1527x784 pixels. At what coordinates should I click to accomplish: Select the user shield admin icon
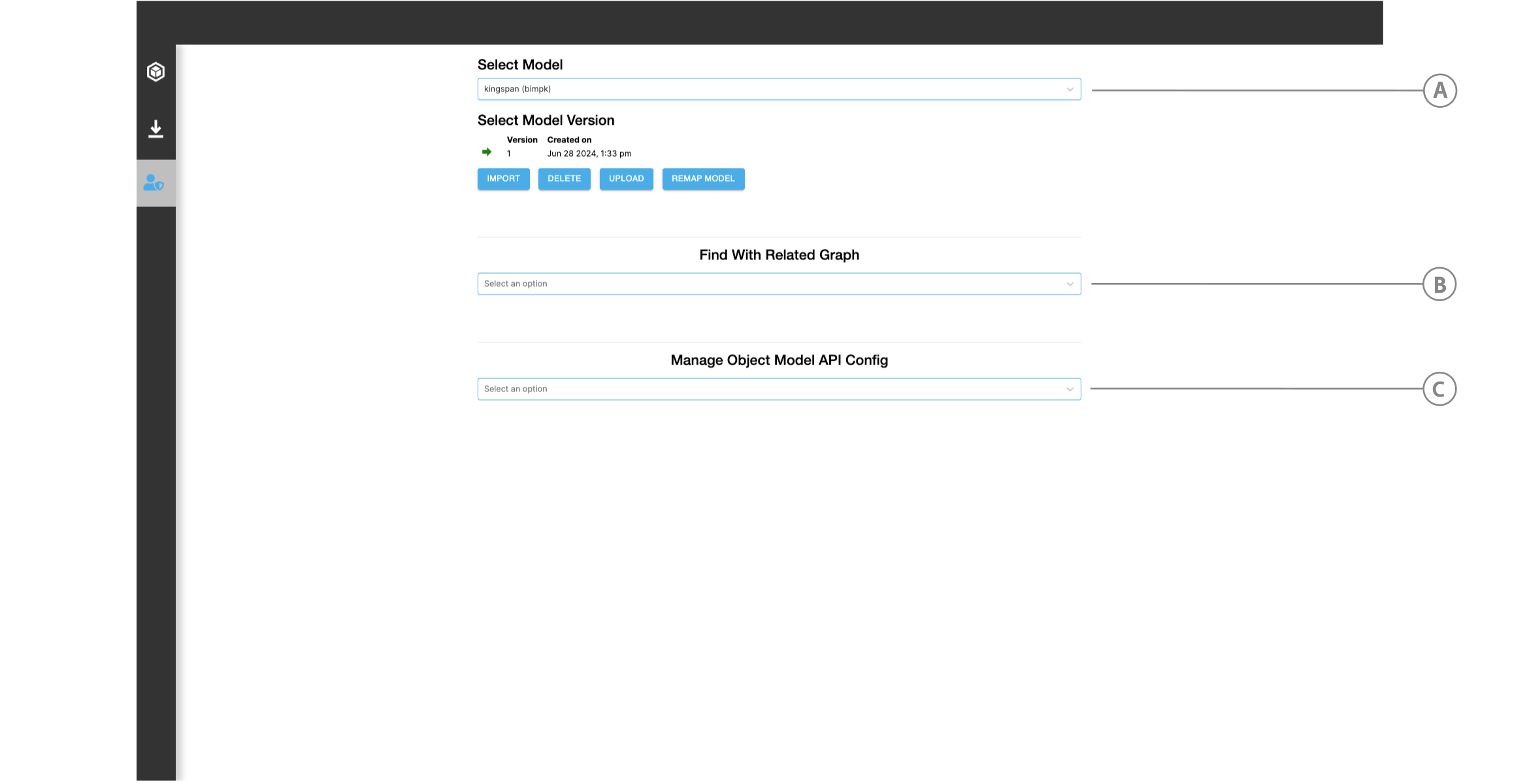154,183
